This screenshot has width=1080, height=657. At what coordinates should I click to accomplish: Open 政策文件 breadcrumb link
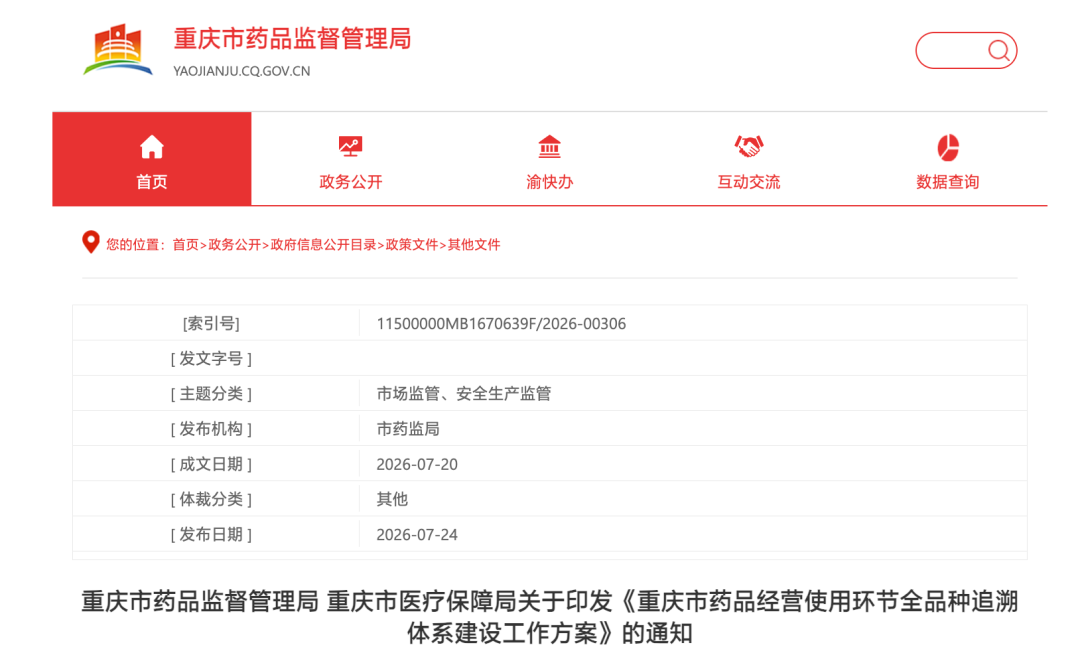point(412,244)
